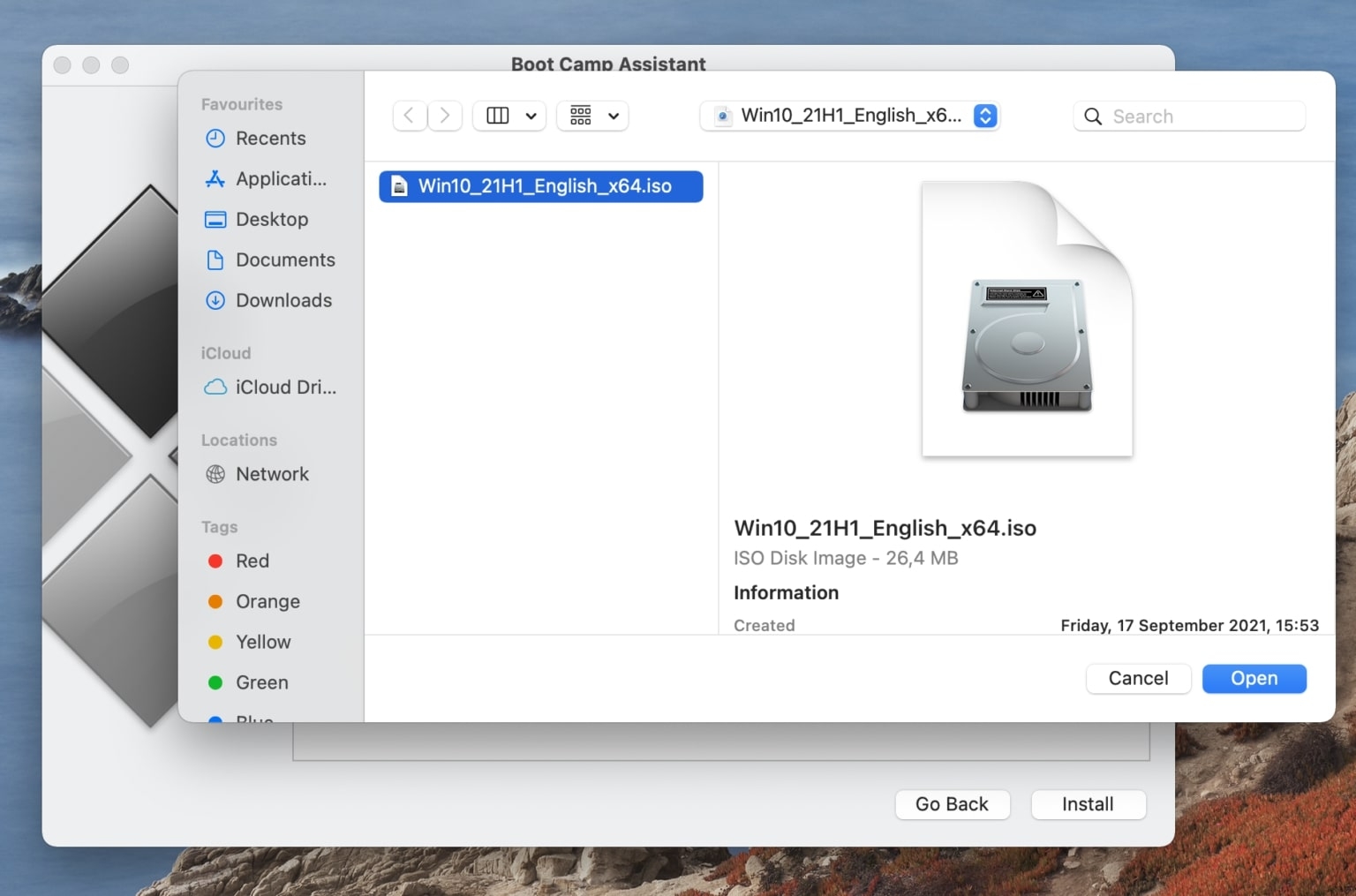Click the Information heading
This screenshot has width=1356, height=896.
pyautogui.click(x=787, y=592)
